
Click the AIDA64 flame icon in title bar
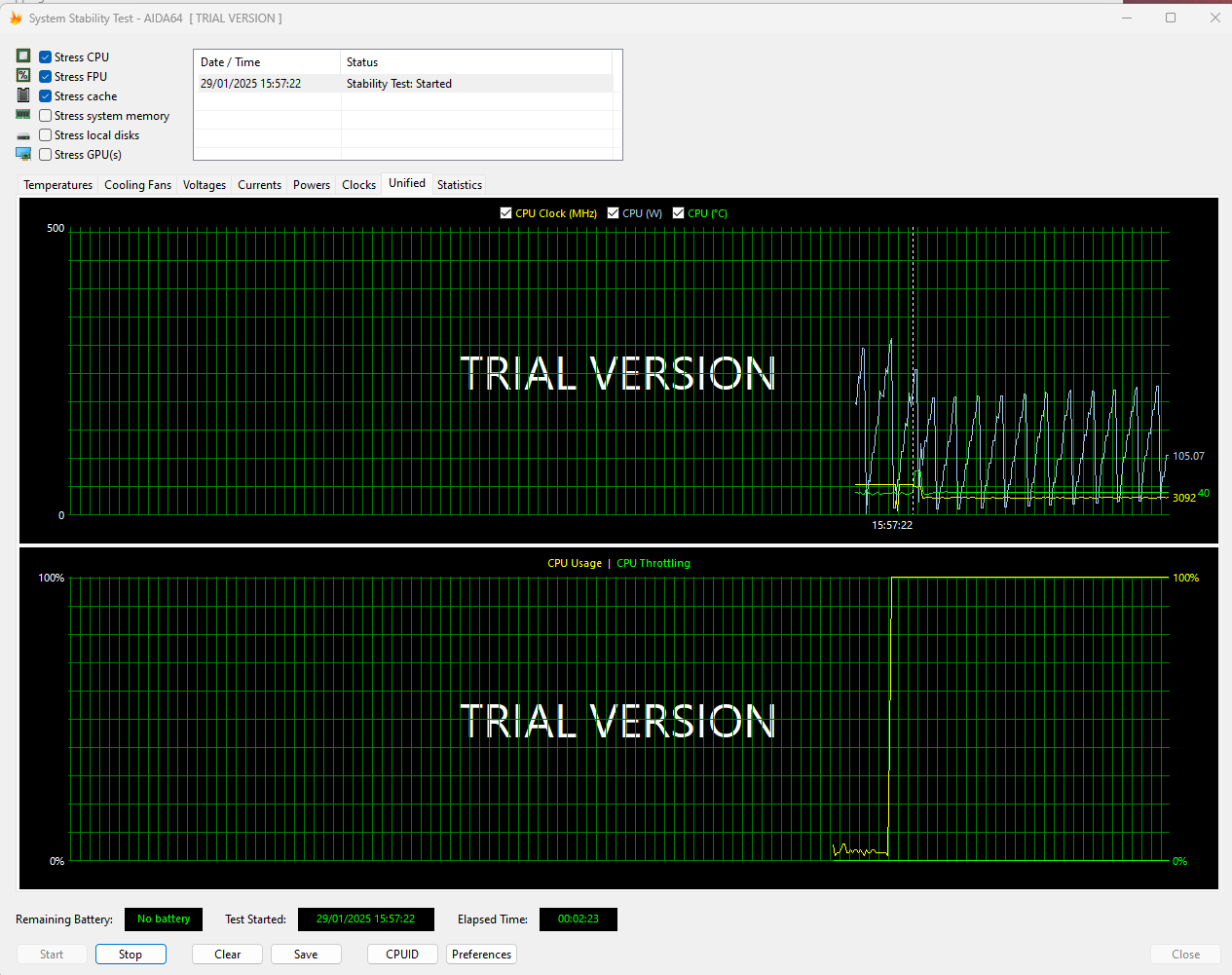16,18
